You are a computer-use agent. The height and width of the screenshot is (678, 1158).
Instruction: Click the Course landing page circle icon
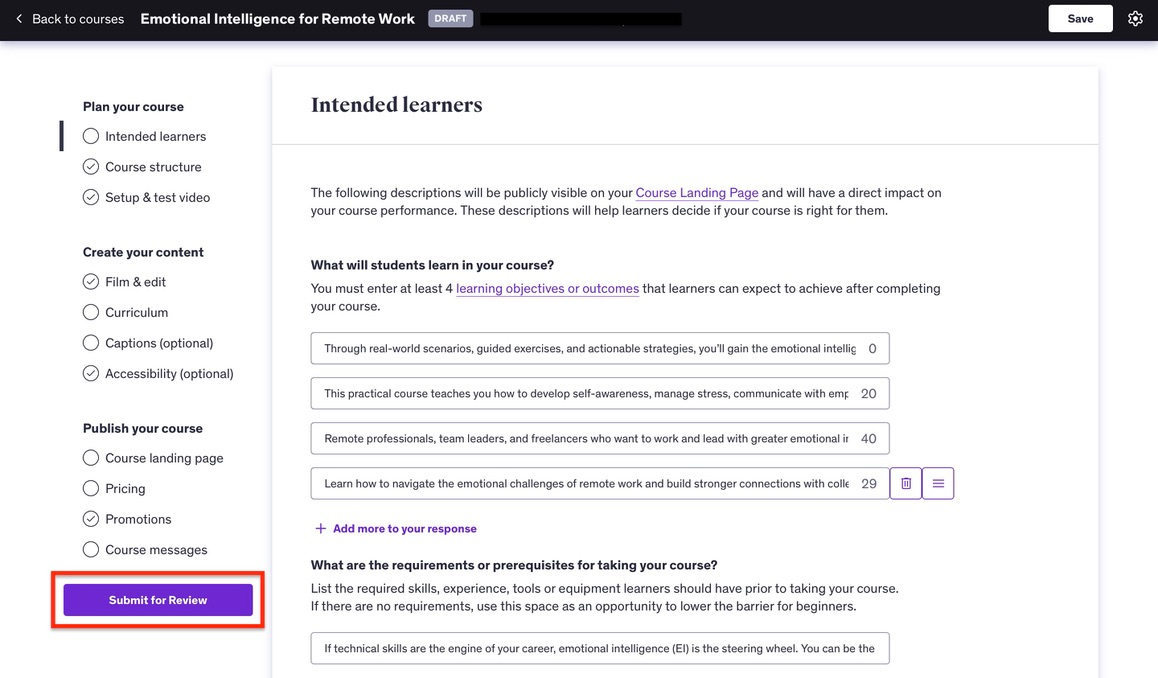[91, 458]
